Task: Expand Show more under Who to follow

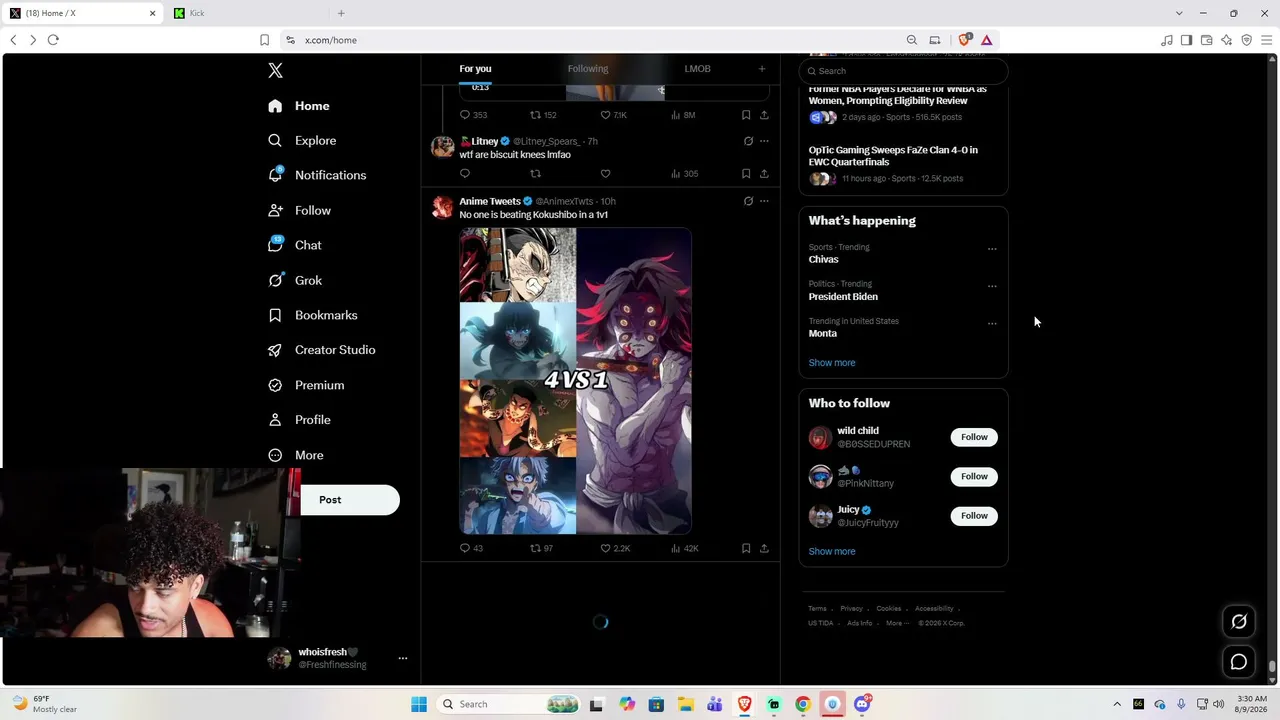Action: (x=832, y=551)
